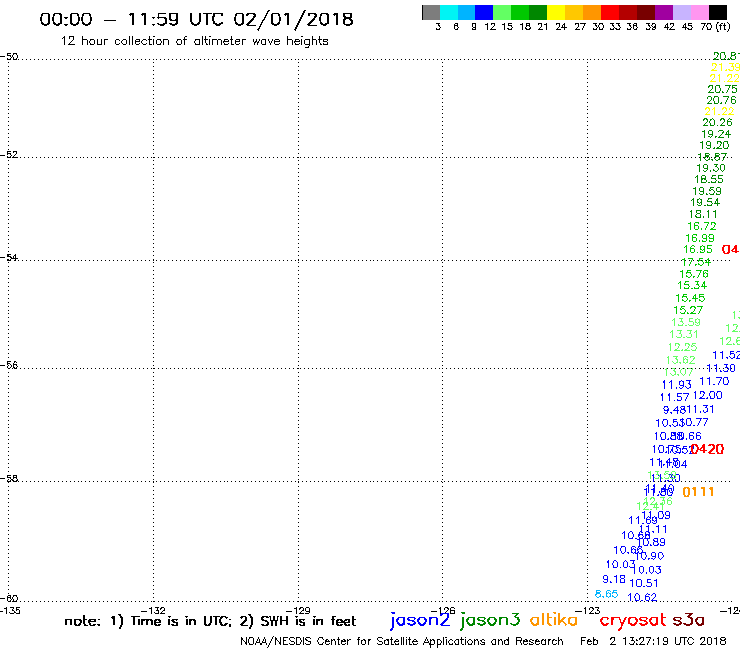
Task: Select the altika satellite legend label
Action: [553, 620]
